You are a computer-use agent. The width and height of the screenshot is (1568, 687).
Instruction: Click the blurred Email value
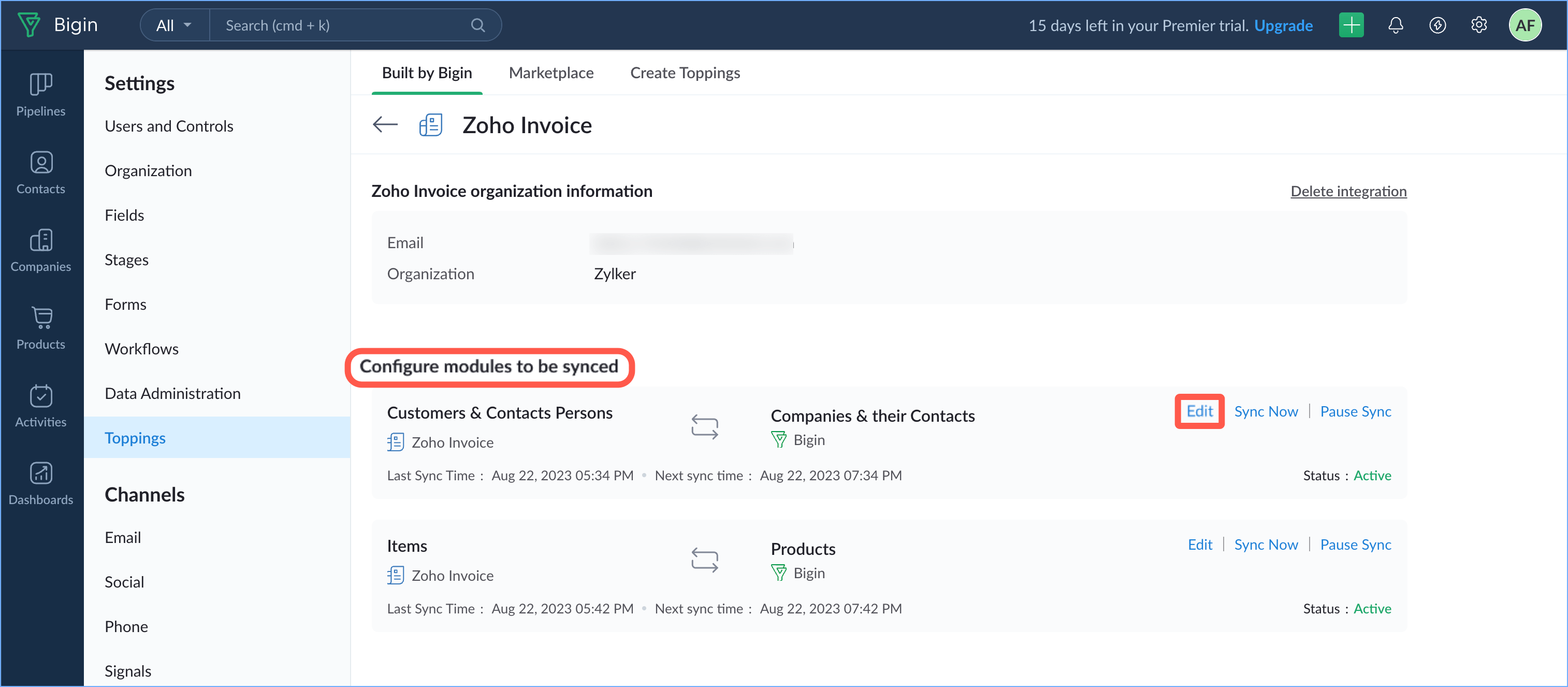click(691, 244)
